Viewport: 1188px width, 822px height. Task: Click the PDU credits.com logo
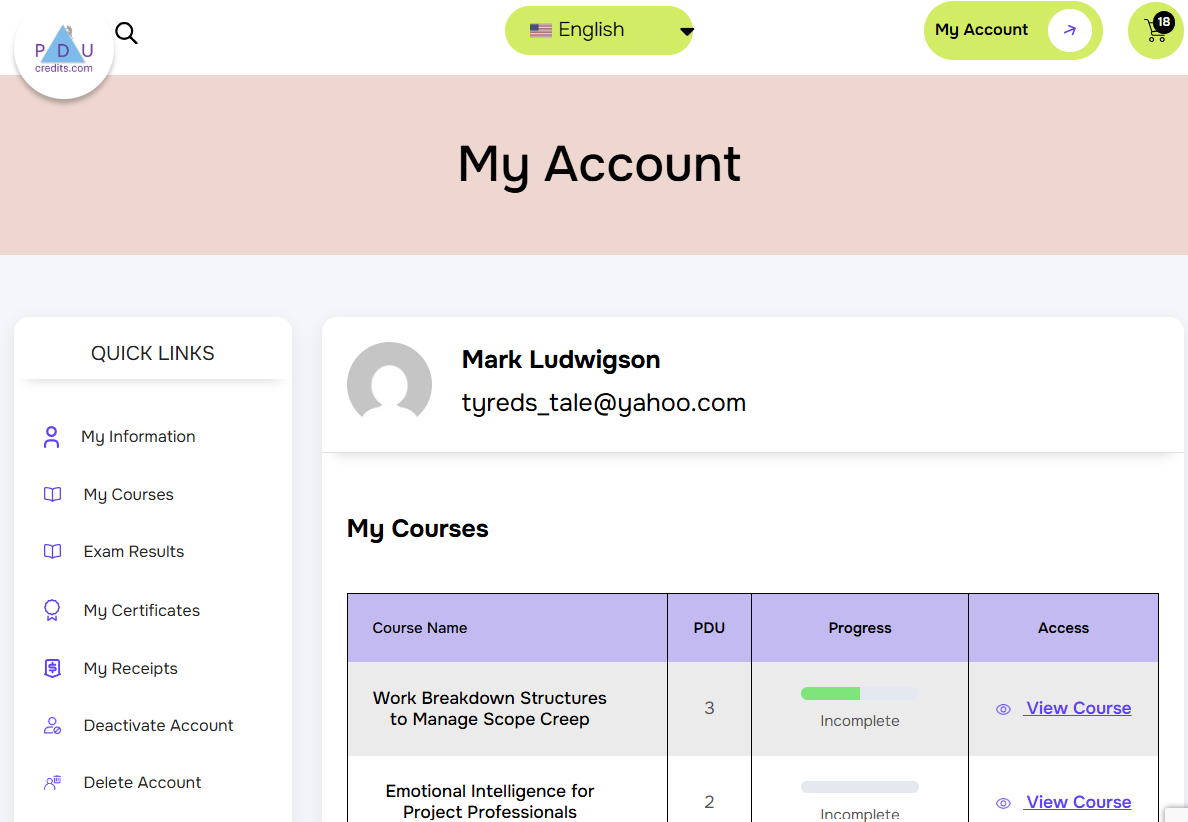click(64, 50)
